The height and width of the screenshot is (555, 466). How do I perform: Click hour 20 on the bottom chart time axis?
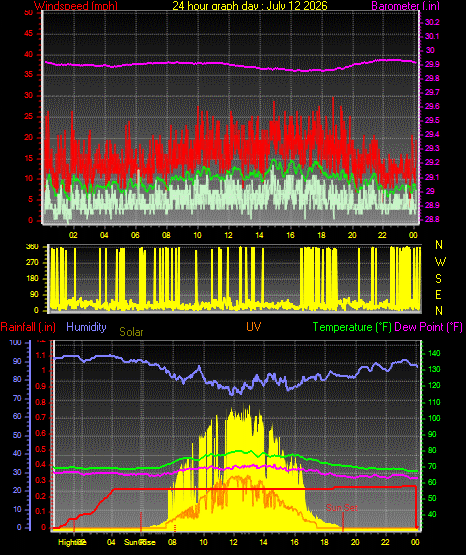[x=355, y=542]
